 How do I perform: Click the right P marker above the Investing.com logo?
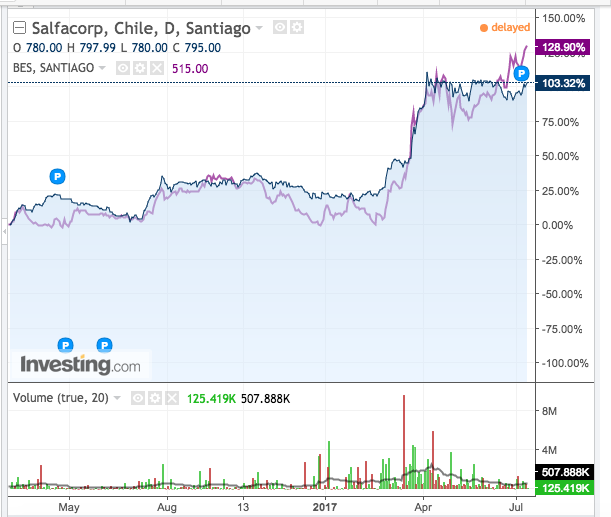(104, 345)
